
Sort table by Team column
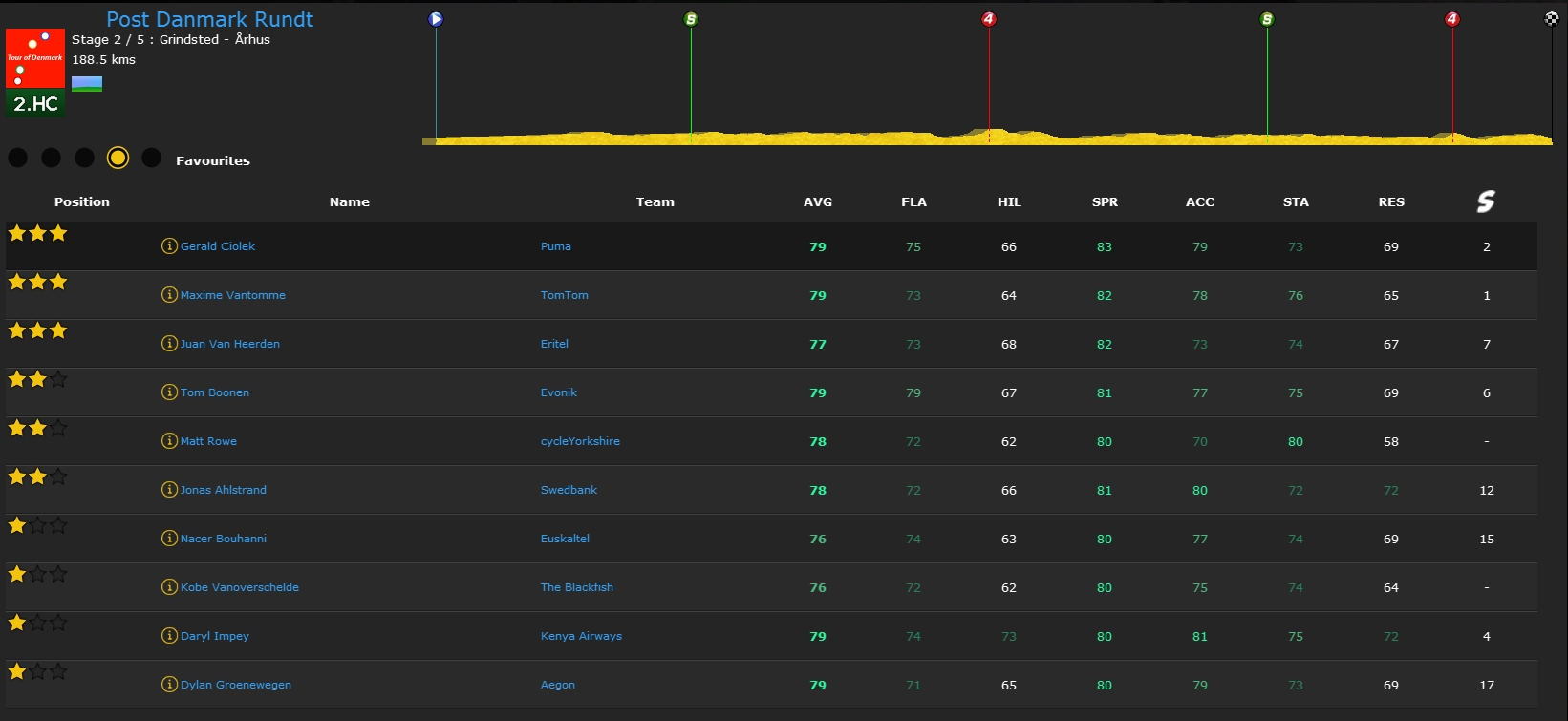(655, 201)
